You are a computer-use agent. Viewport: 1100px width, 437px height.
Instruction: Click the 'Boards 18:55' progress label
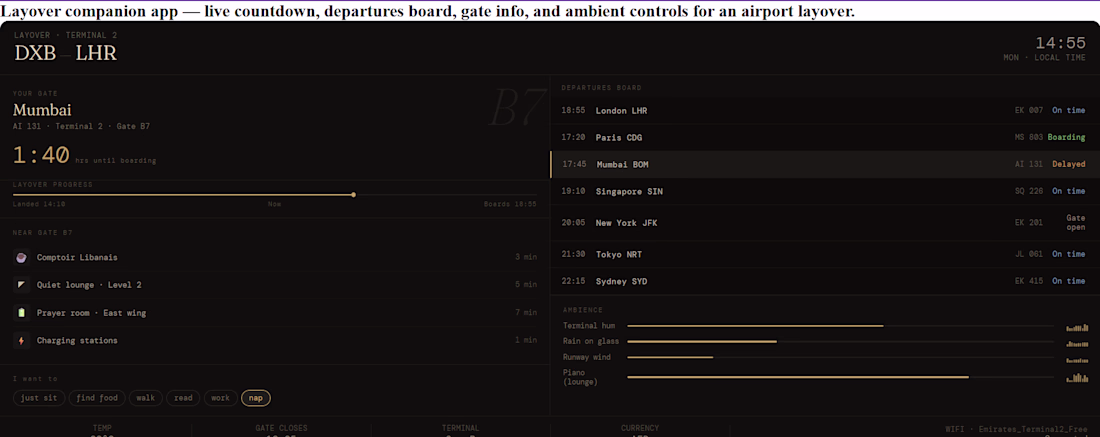pyautogui.click(x=511, y=204)
